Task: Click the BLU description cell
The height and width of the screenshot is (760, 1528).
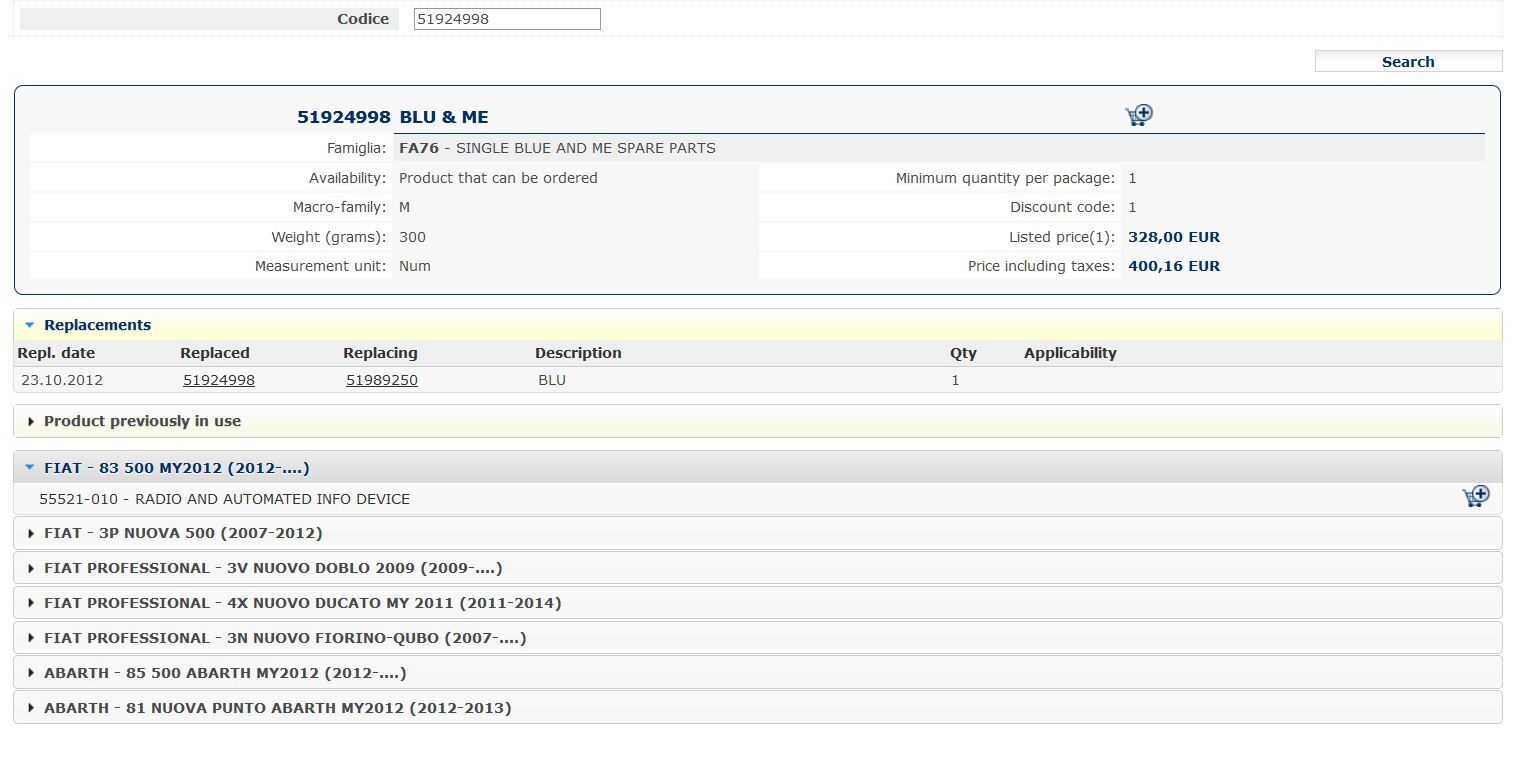Action: (x=552, y=380)
